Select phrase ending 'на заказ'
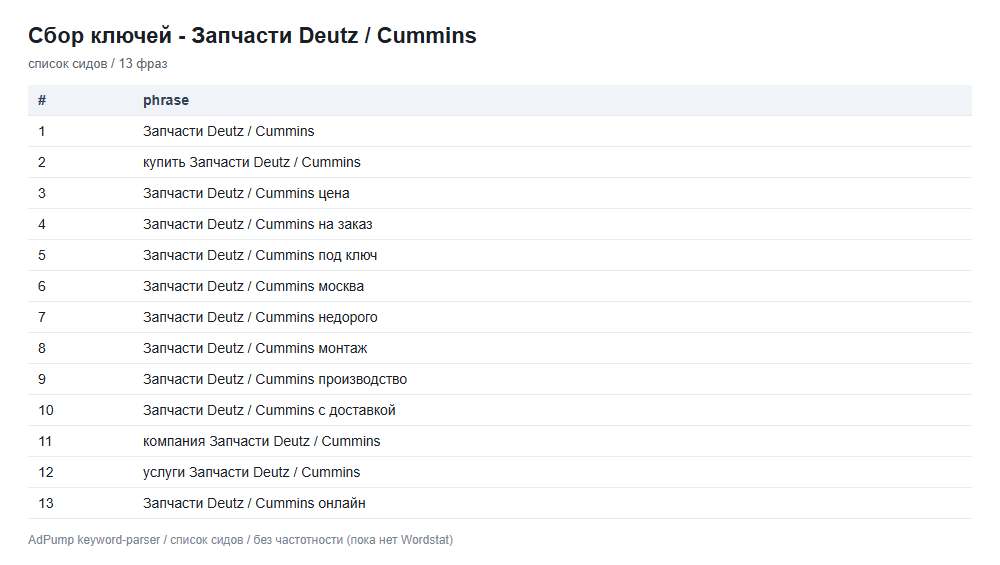1000x565 pixels. click(x=258, y=224)
